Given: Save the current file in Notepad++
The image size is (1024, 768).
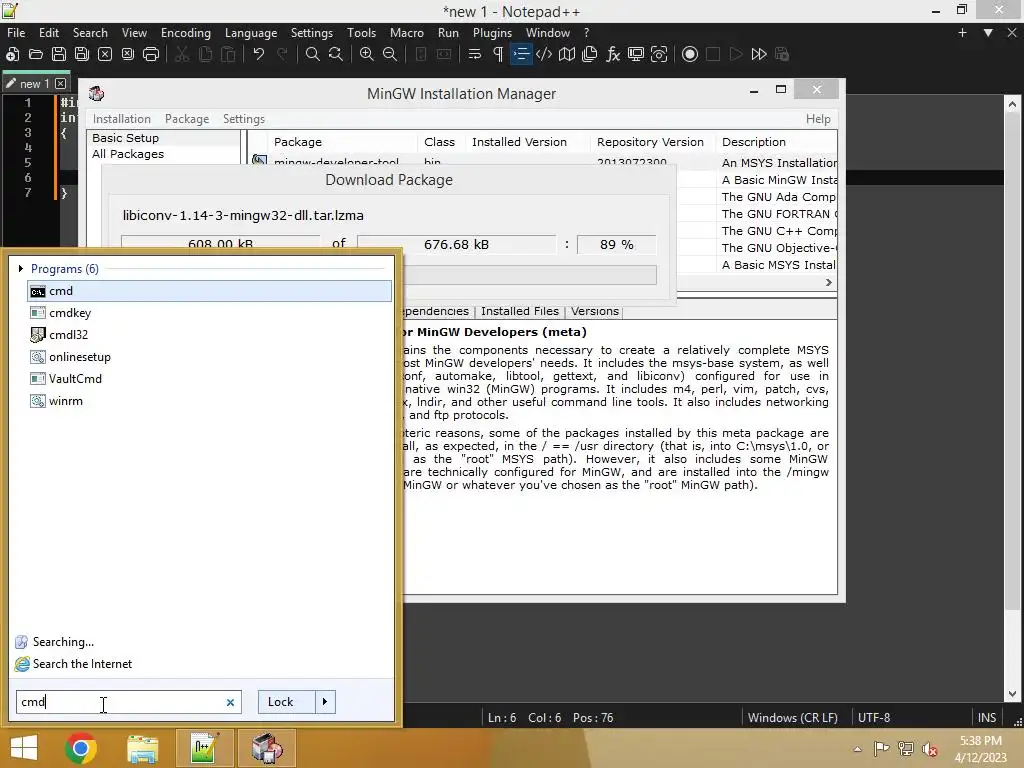Looking at the screenshot, I should [x=59, y=54].
